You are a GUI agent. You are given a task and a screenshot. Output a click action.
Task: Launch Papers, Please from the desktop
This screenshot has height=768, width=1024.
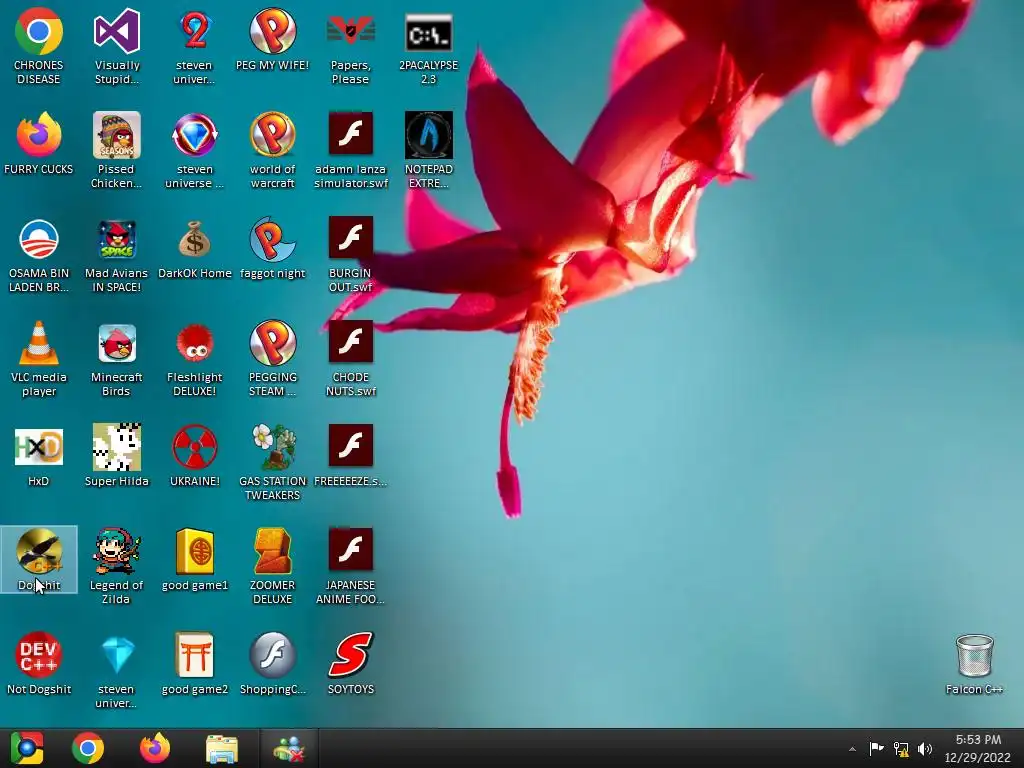click(x=351, y=46)
